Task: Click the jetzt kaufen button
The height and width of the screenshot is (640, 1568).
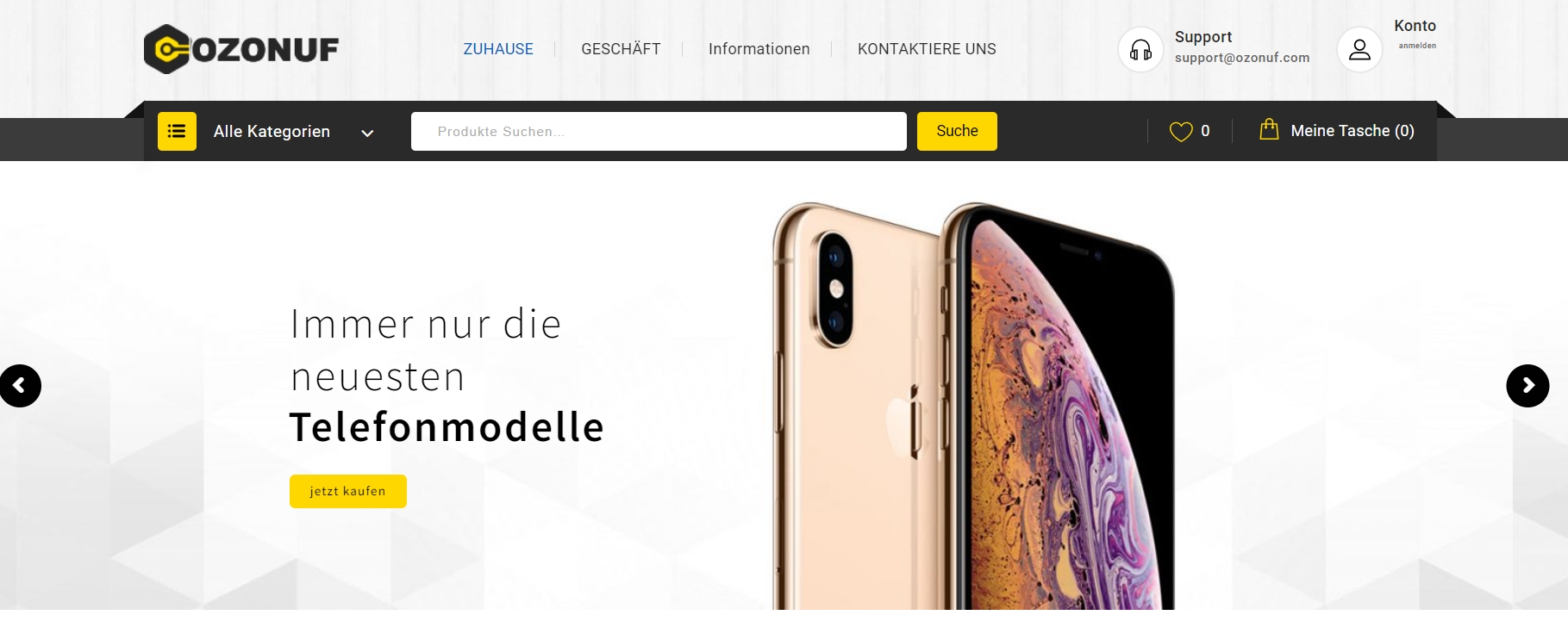Action: pyautogui.click(x=348, y=491)
